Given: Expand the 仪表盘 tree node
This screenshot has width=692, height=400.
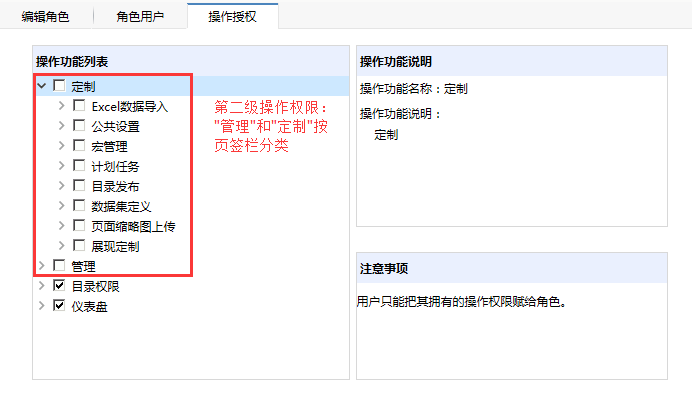Looking at the screenshot, I should [x=42, y=306].
